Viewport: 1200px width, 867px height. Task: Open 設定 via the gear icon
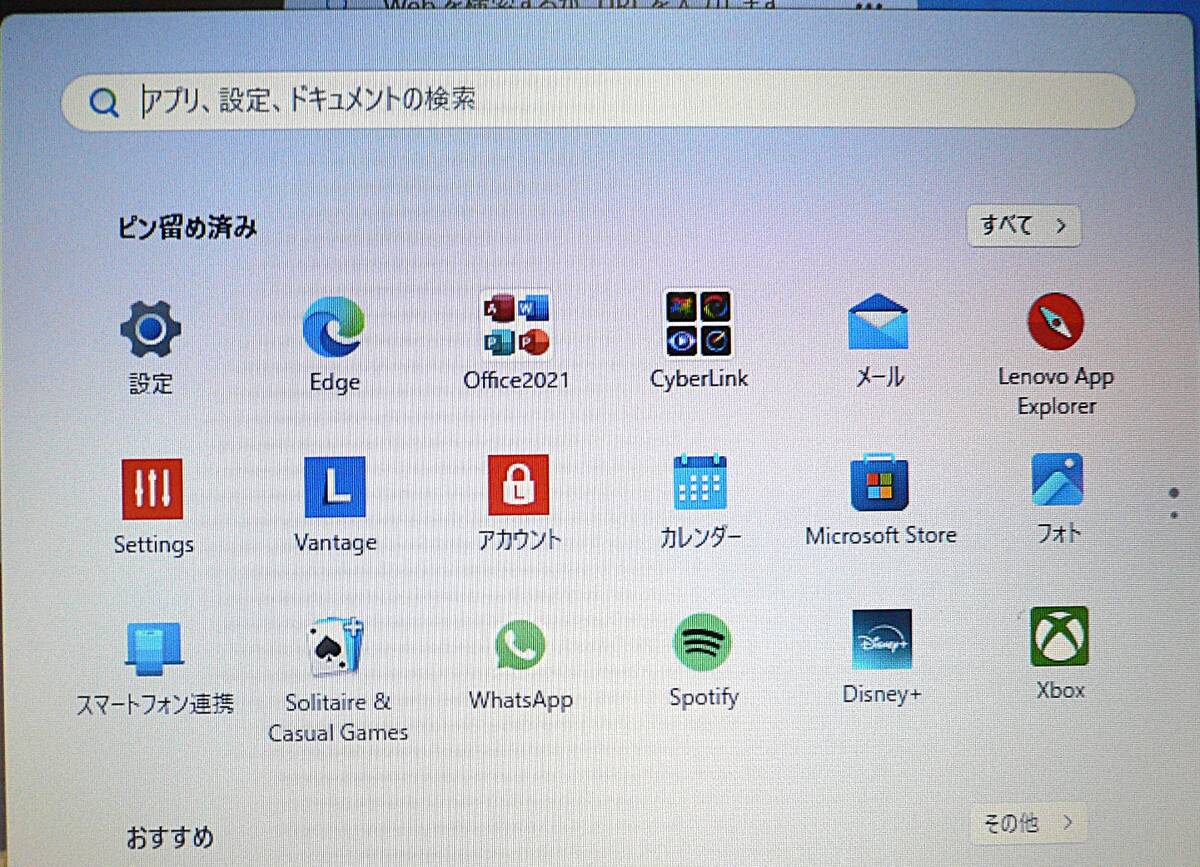[x=151, y=327]
